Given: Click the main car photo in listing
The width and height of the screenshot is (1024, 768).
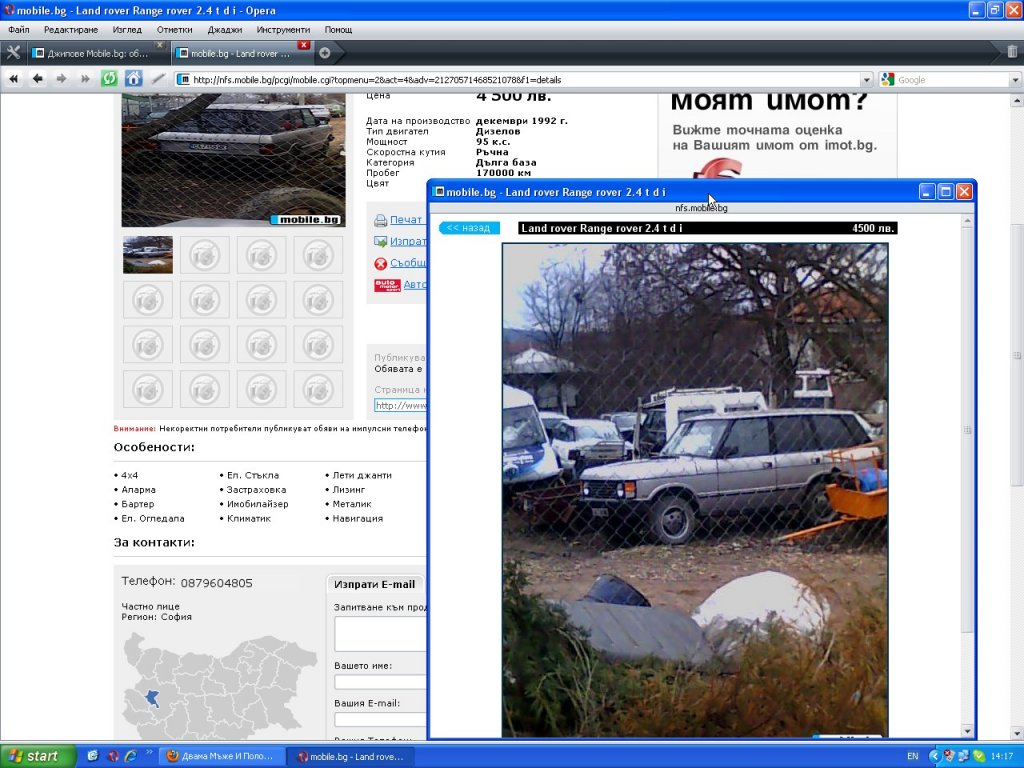Looking at the screenshot, I should coord(233,160).
